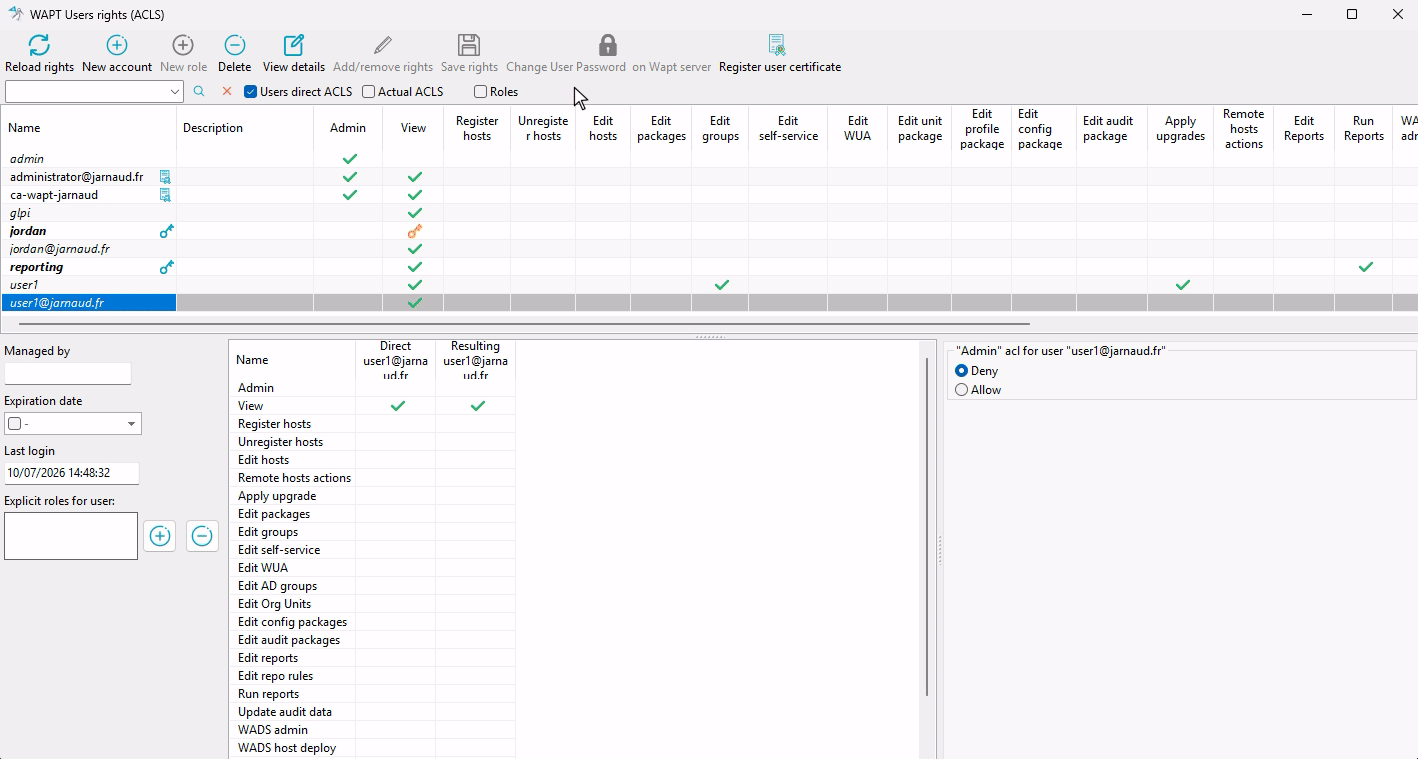This screenshot has width=1418, height=759.
Task: Add explicit role with plus button
Action: pyautogui.click(x=160, y=536)
